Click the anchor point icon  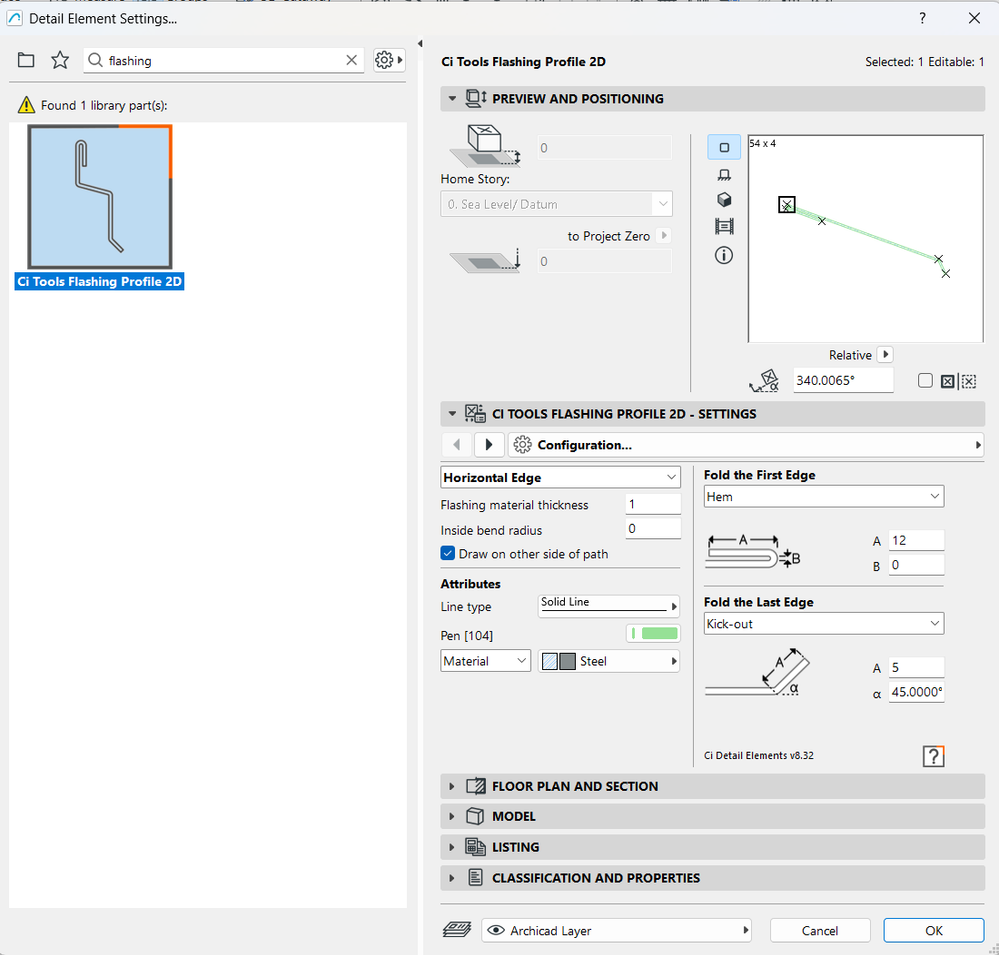947,382
